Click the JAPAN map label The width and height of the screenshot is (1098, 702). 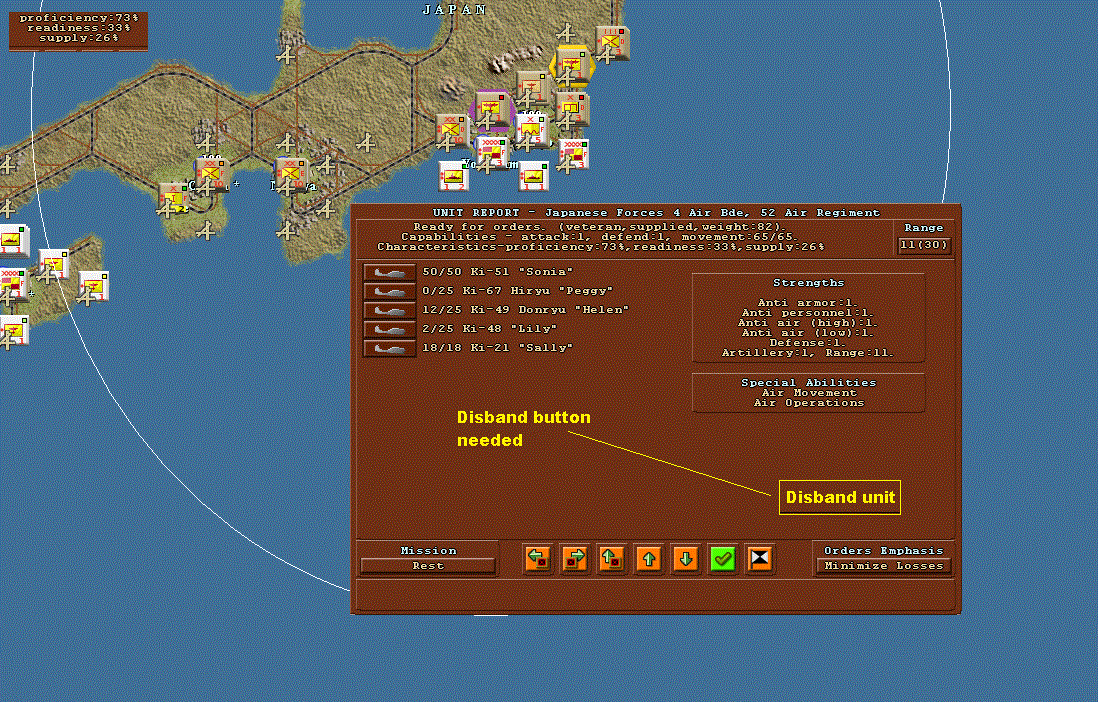[454, 9]
